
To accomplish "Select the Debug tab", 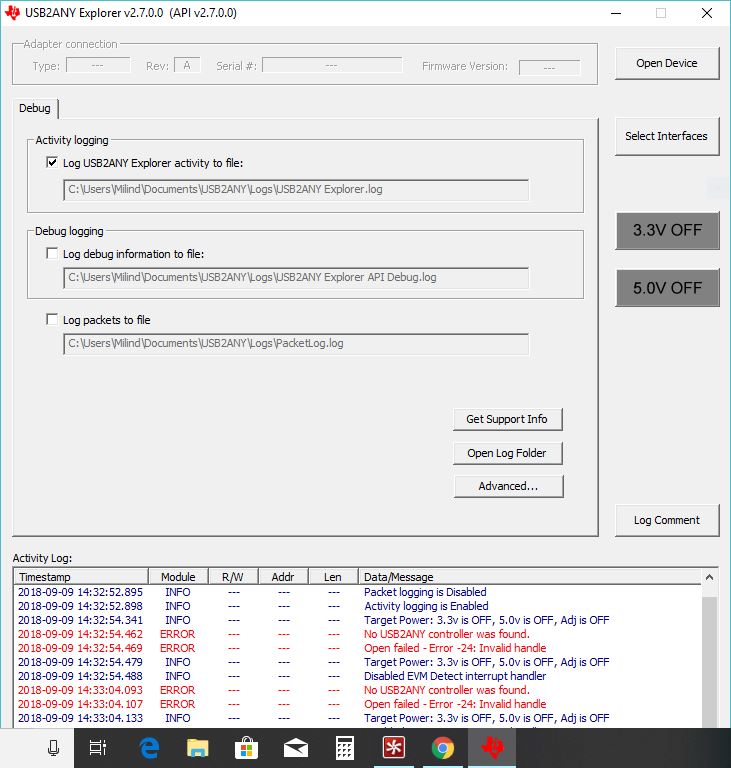I will (35, 108).
